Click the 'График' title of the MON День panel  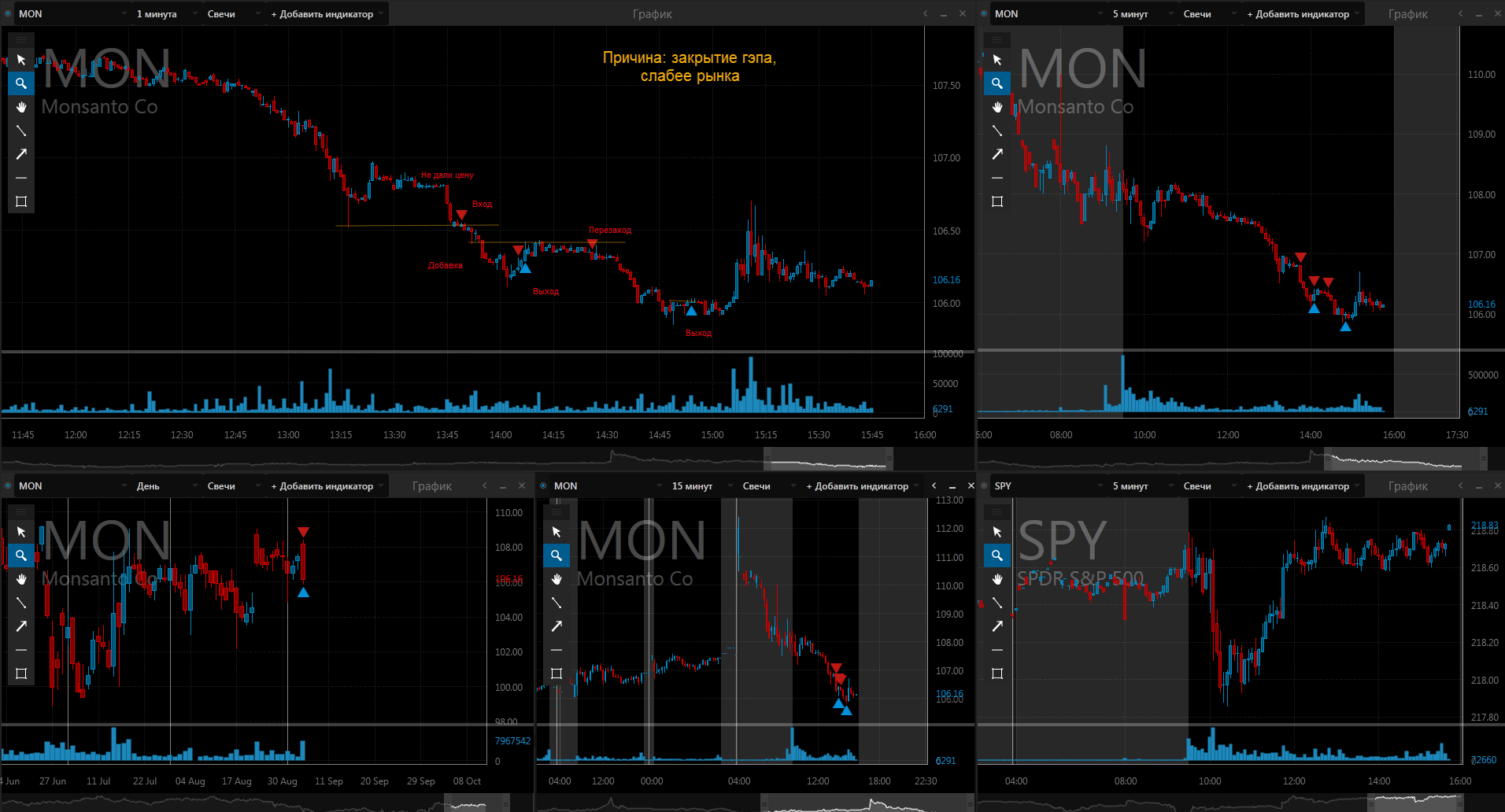tap(432, 486)
